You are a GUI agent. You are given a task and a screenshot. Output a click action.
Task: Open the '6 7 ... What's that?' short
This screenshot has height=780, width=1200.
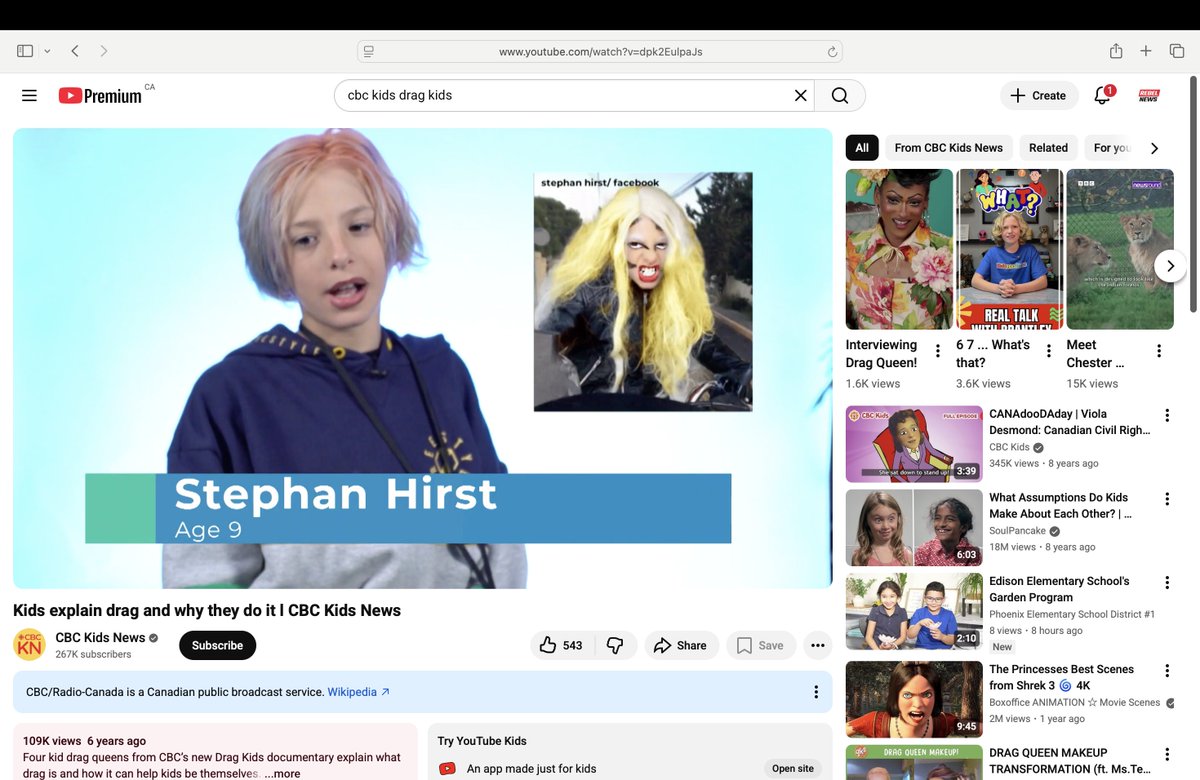(x=1009, y=249)
